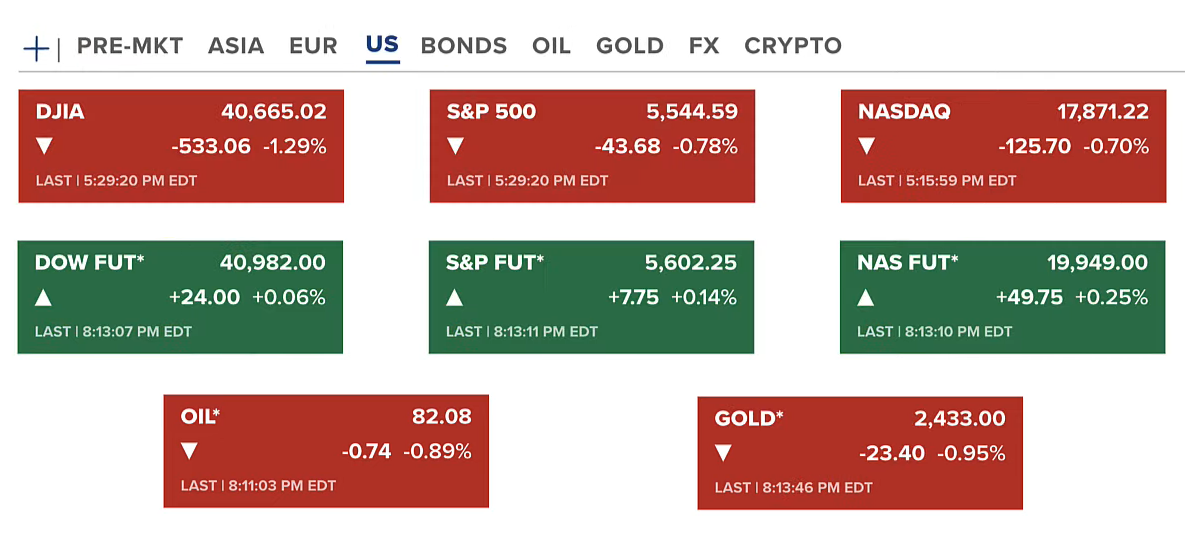1185x533 pixels.
Task: Click the NAS FUT up arrow
Action: coord(866,297)
